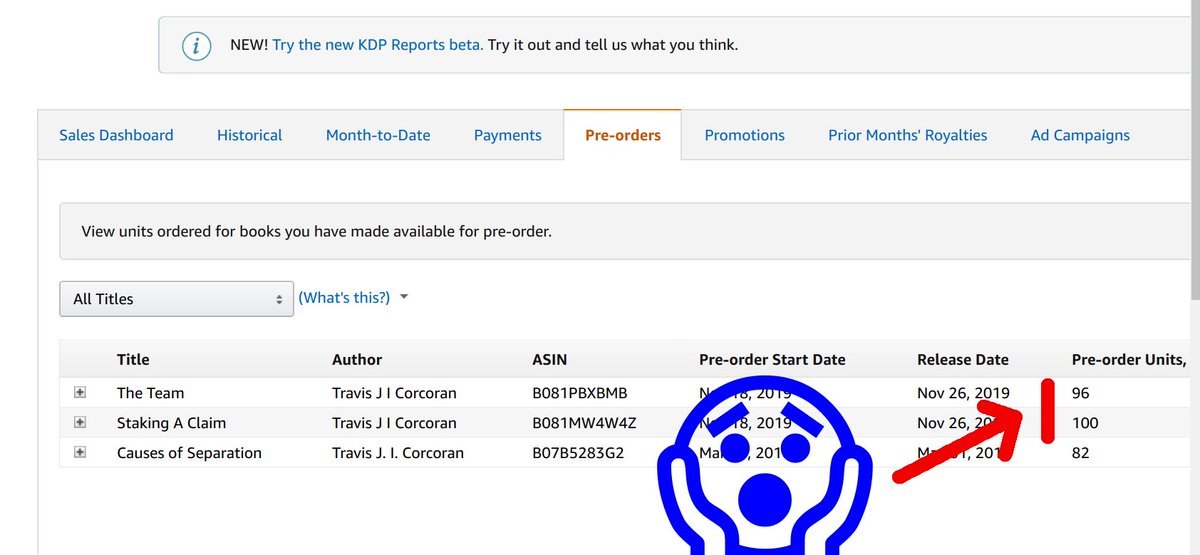Viewport: 1200px width, 555px height.
Task: Expand the Staking A Claim row
Action: [80, 423]
